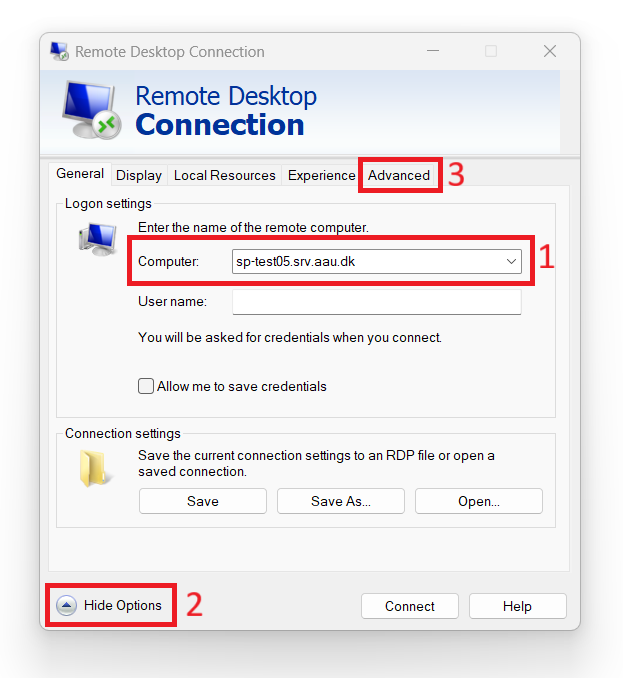Click inside the Computer name field
The height and width of the screenshot is (678, 623).
377,261
